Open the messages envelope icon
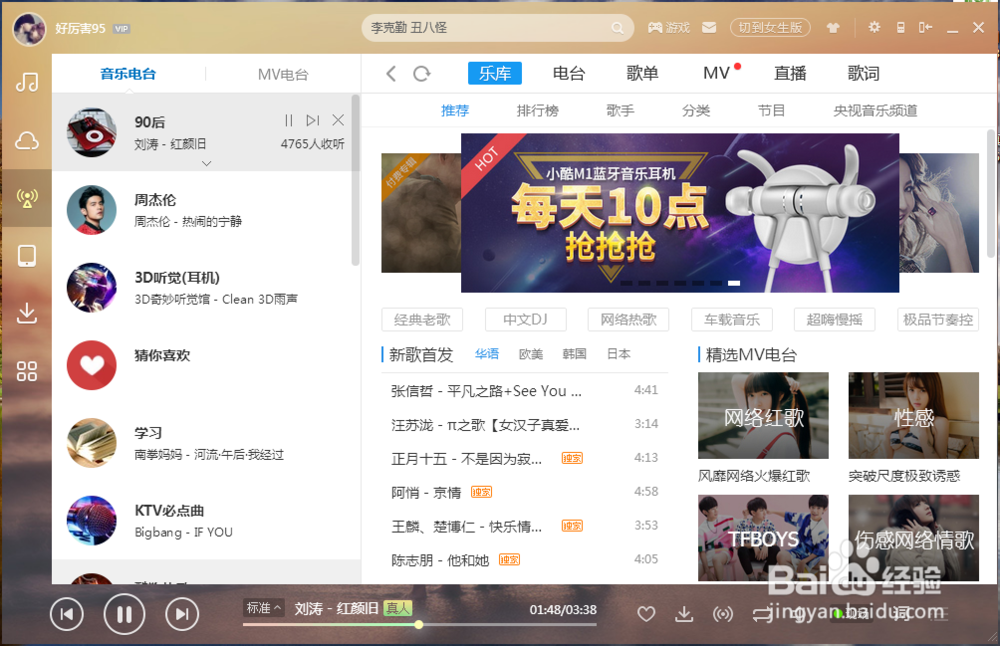The image size is (1000, 646). pos(709,28)
